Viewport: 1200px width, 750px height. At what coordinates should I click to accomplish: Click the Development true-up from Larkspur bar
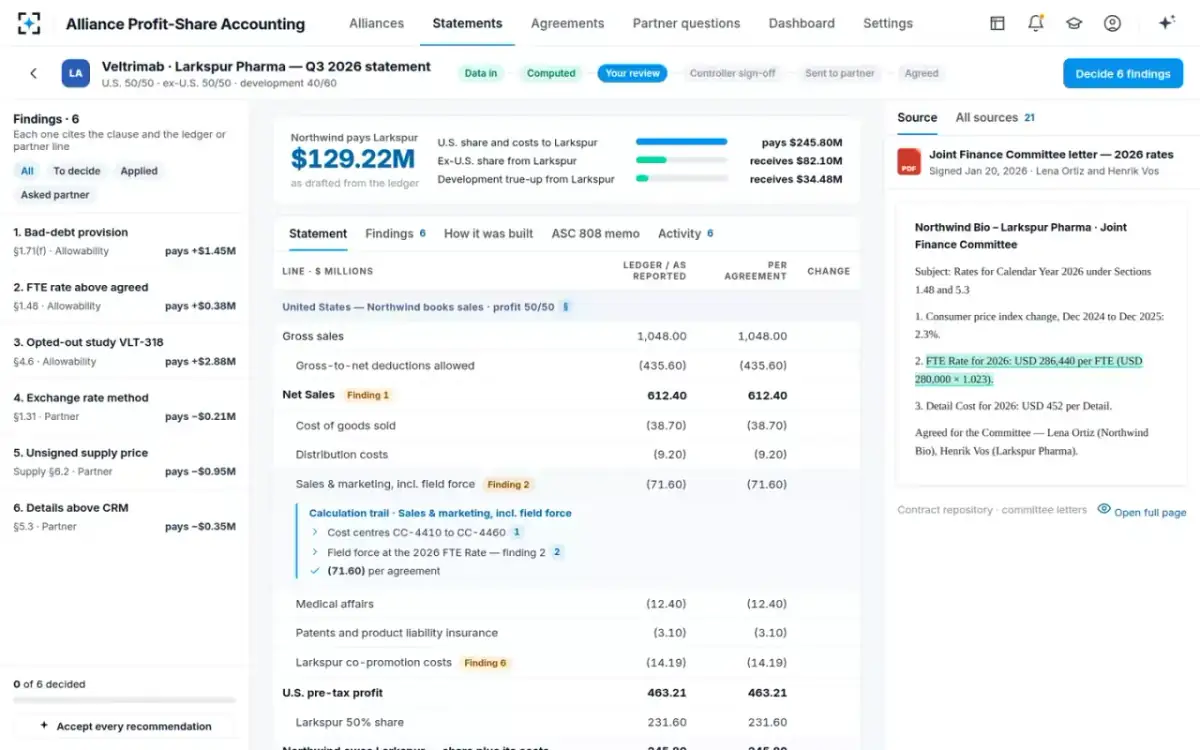point(681,178)
